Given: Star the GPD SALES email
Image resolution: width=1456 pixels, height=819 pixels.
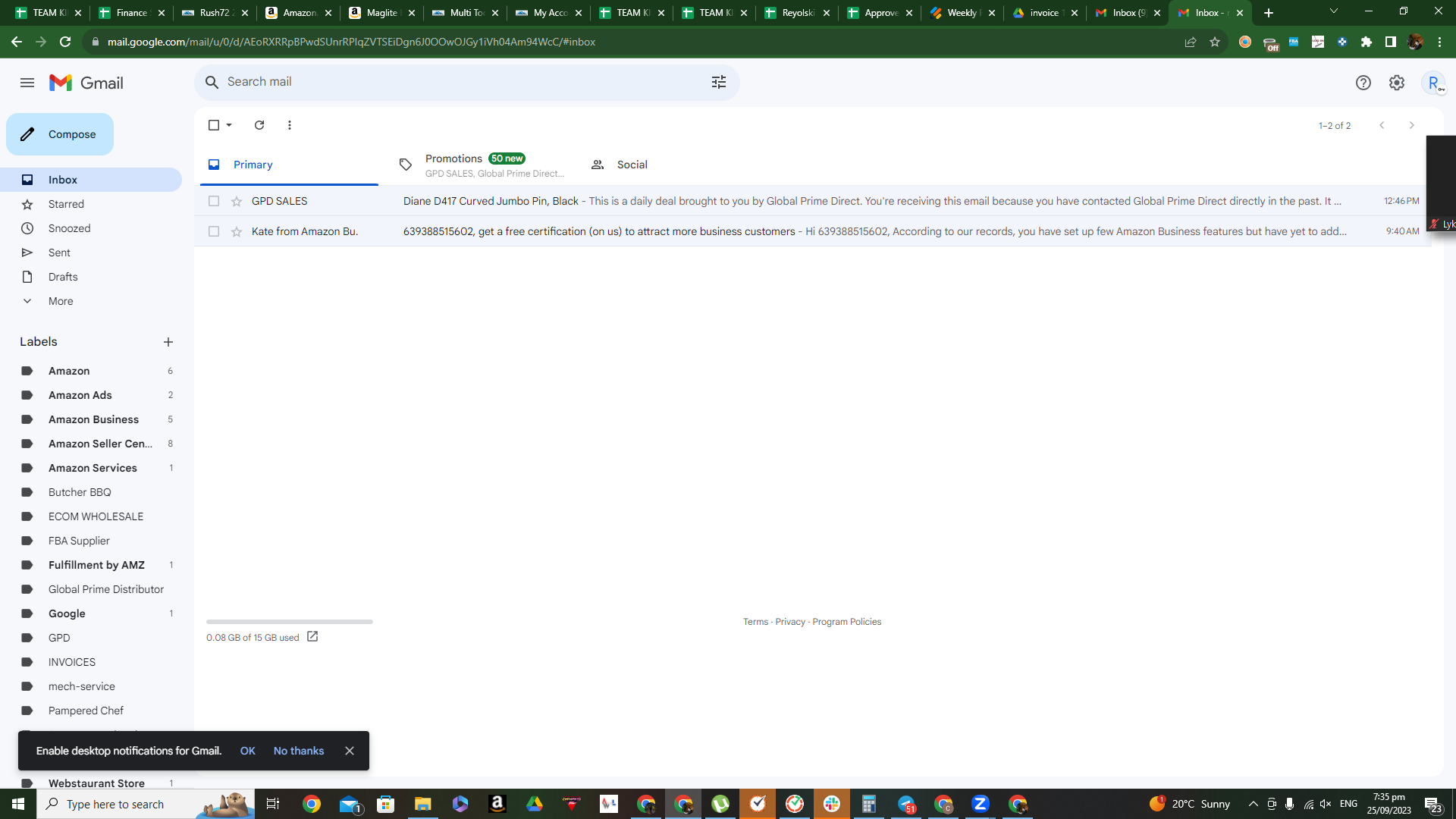Looking at the screenshot, I should 237,201.
